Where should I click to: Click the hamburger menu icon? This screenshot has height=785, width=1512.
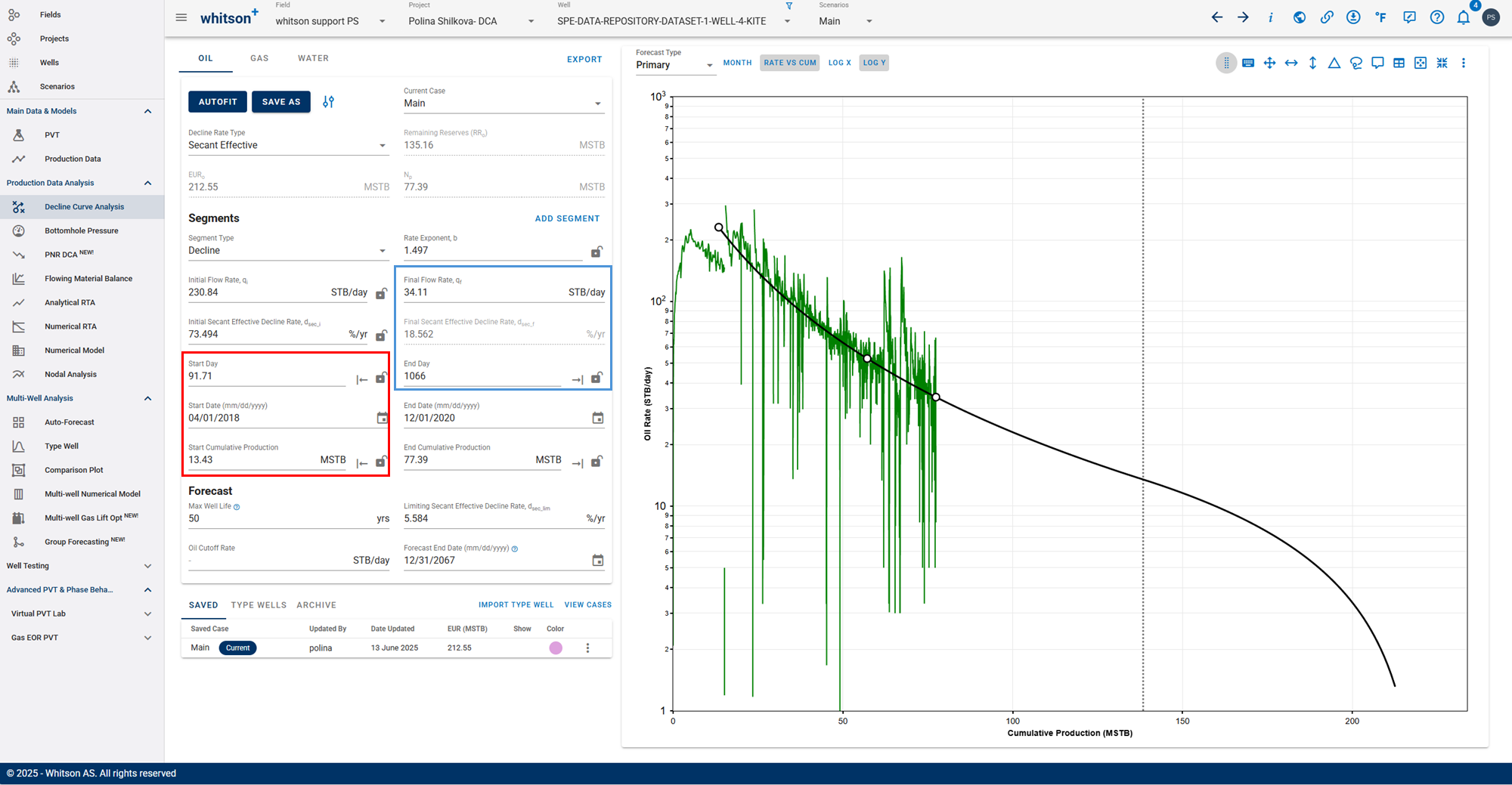tap(181, 17)
